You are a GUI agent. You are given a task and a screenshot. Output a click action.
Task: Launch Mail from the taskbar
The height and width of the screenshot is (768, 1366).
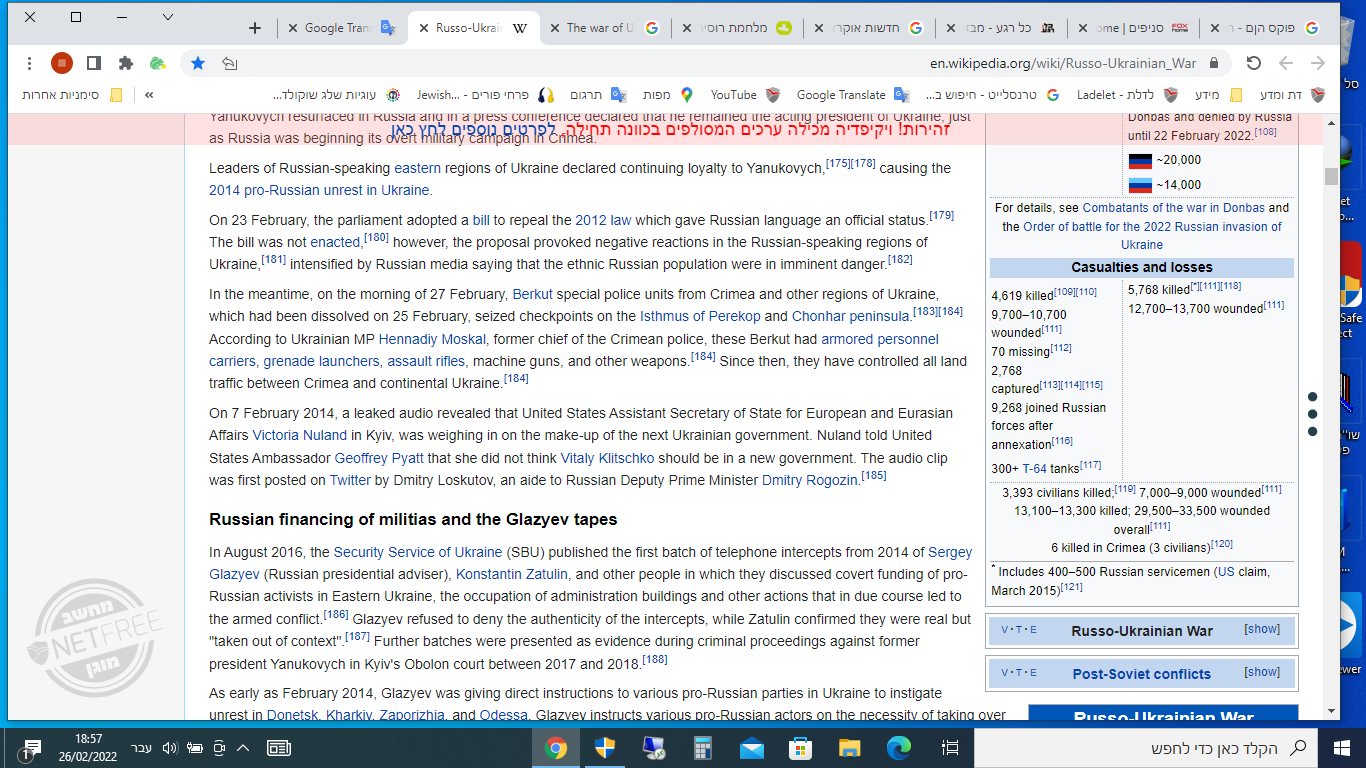(751, 747)
